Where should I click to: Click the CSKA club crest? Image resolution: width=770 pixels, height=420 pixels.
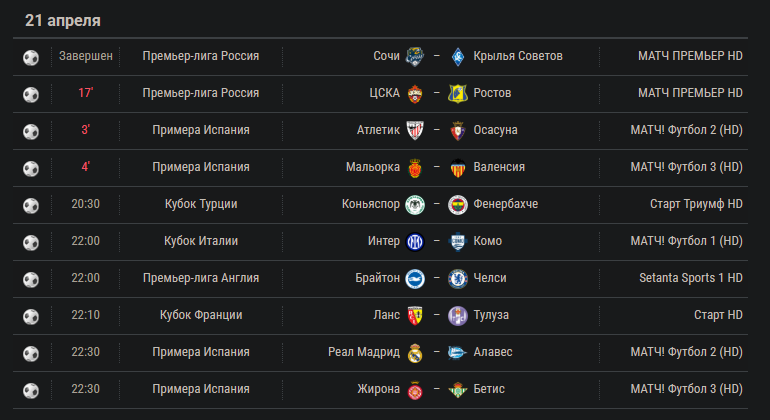coord(415,93)
